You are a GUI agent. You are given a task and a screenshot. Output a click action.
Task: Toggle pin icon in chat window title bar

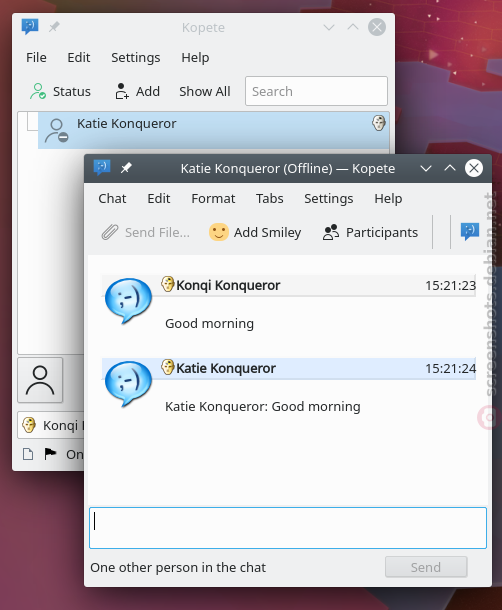pyautogui.click(x=126, y=168)
